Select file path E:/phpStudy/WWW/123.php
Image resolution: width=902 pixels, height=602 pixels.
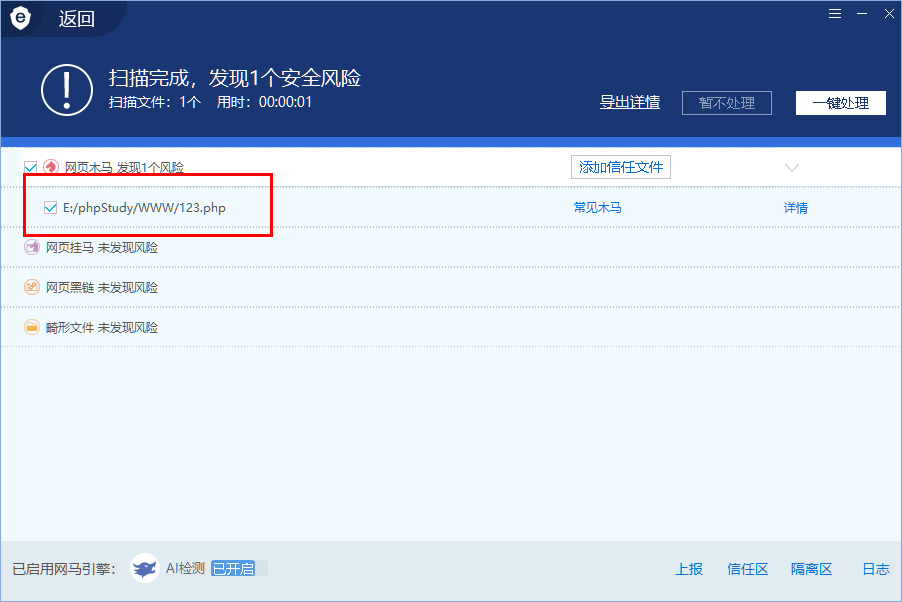pos(144,208)
